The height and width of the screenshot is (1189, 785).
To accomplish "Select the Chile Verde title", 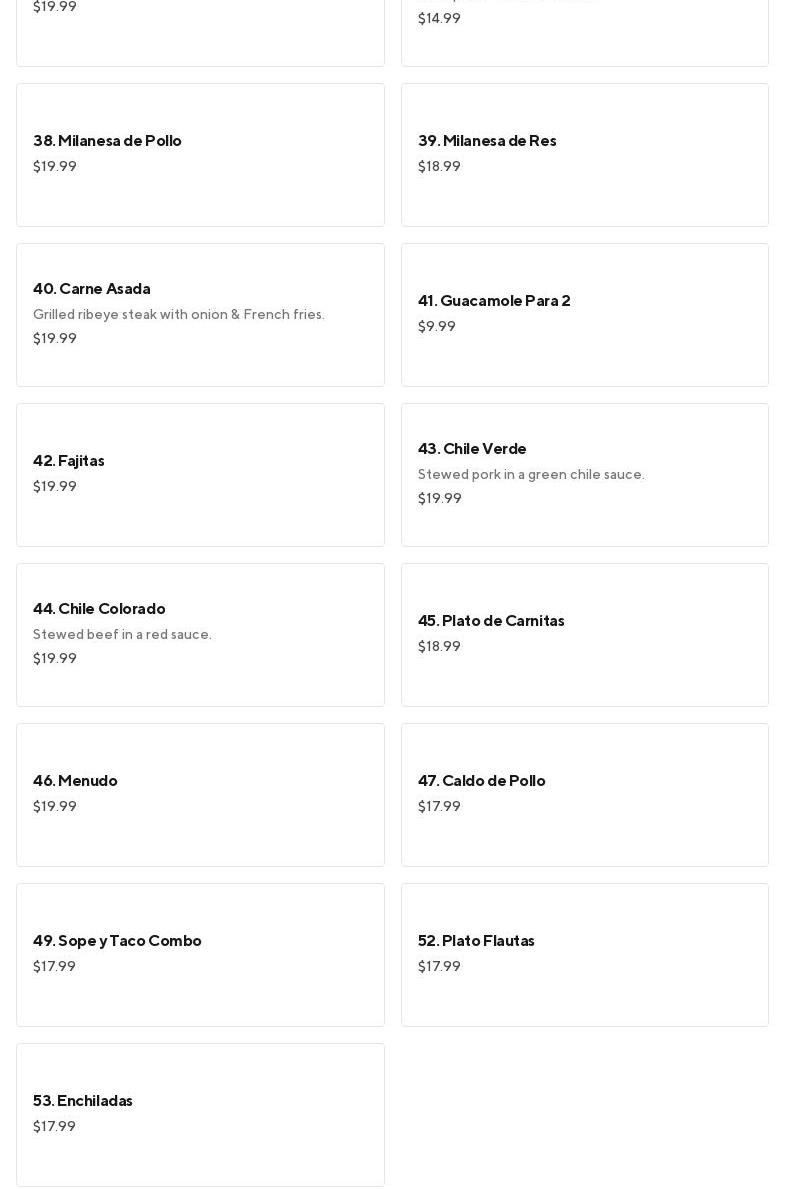I will 472,449.
